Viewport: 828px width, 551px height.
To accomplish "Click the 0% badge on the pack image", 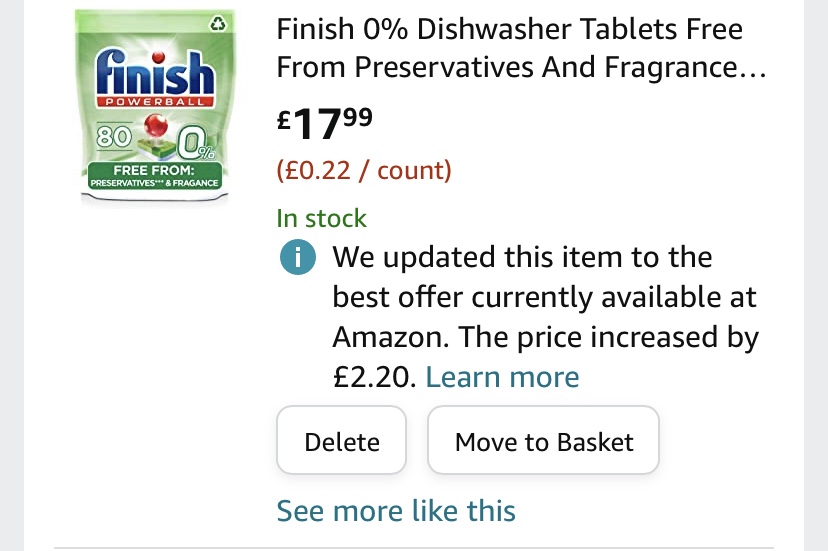I will tap(196, 143).
